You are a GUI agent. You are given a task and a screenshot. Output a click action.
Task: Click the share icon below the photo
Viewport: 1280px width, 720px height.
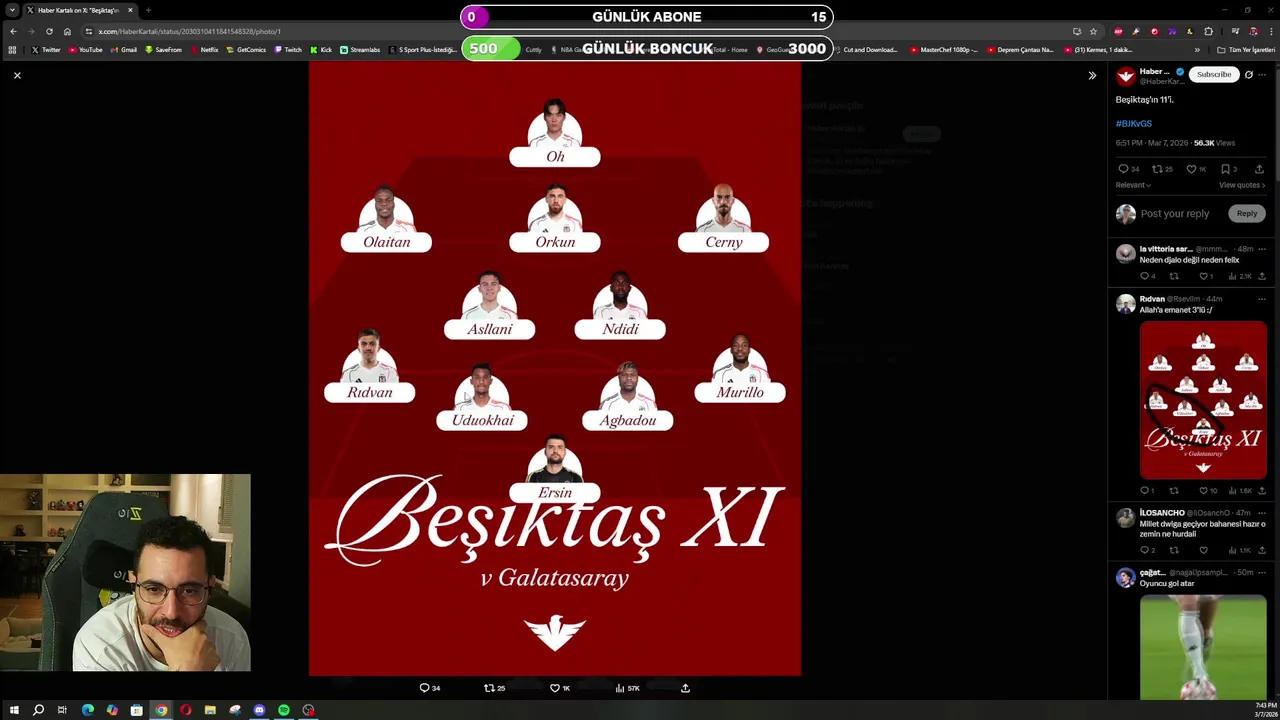(685, 688)
